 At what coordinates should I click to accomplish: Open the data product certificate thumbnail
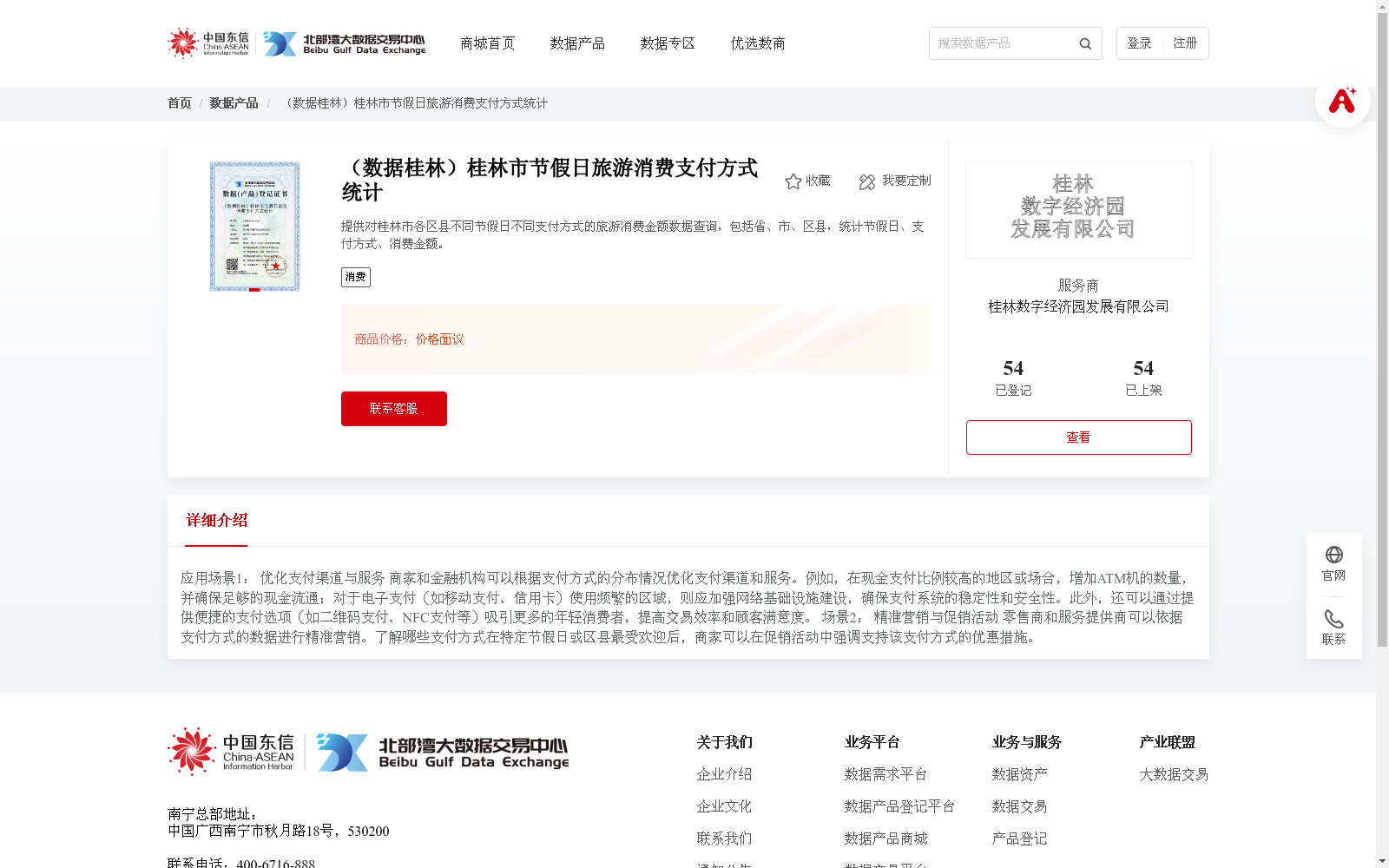[254, 227]
